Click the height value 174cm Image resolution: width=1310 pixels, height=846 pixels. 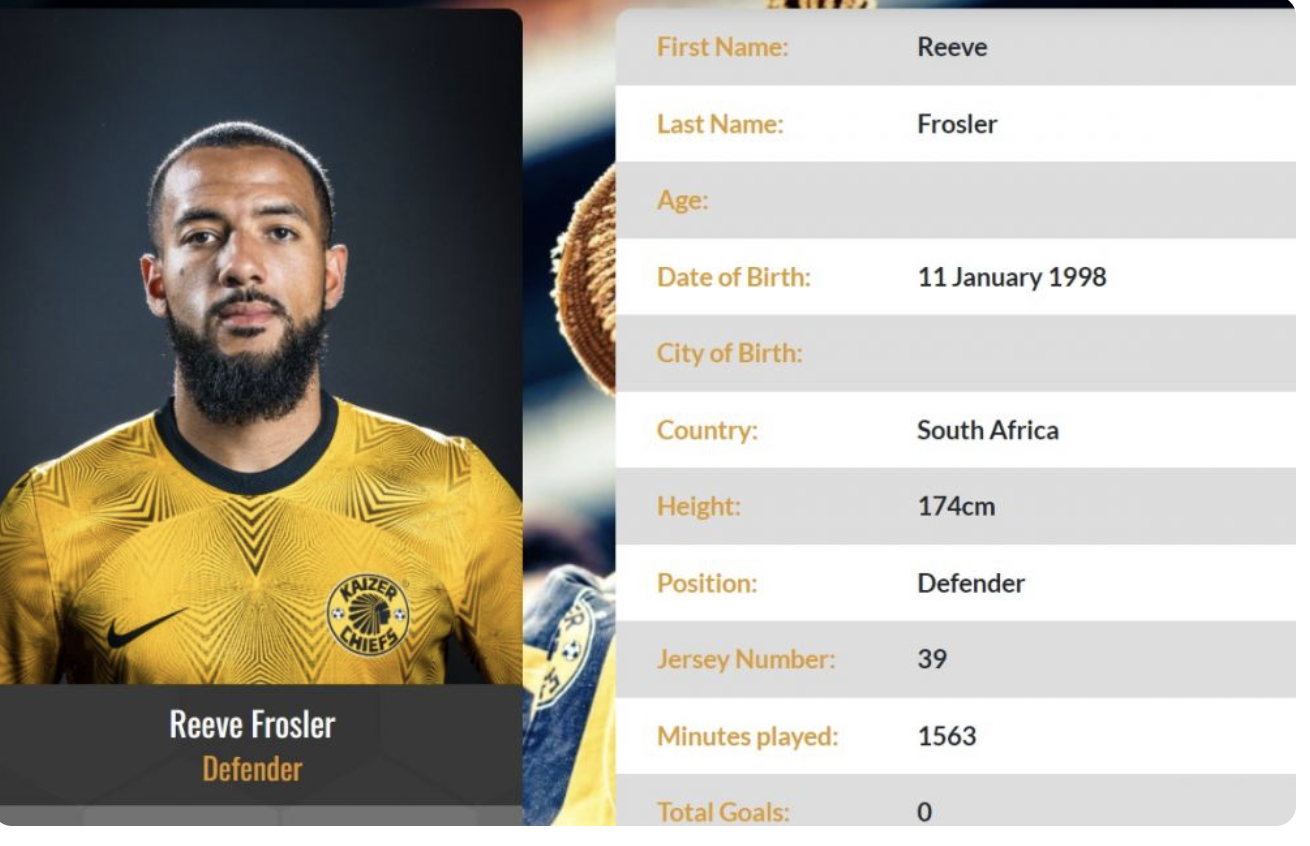[956, 507]
